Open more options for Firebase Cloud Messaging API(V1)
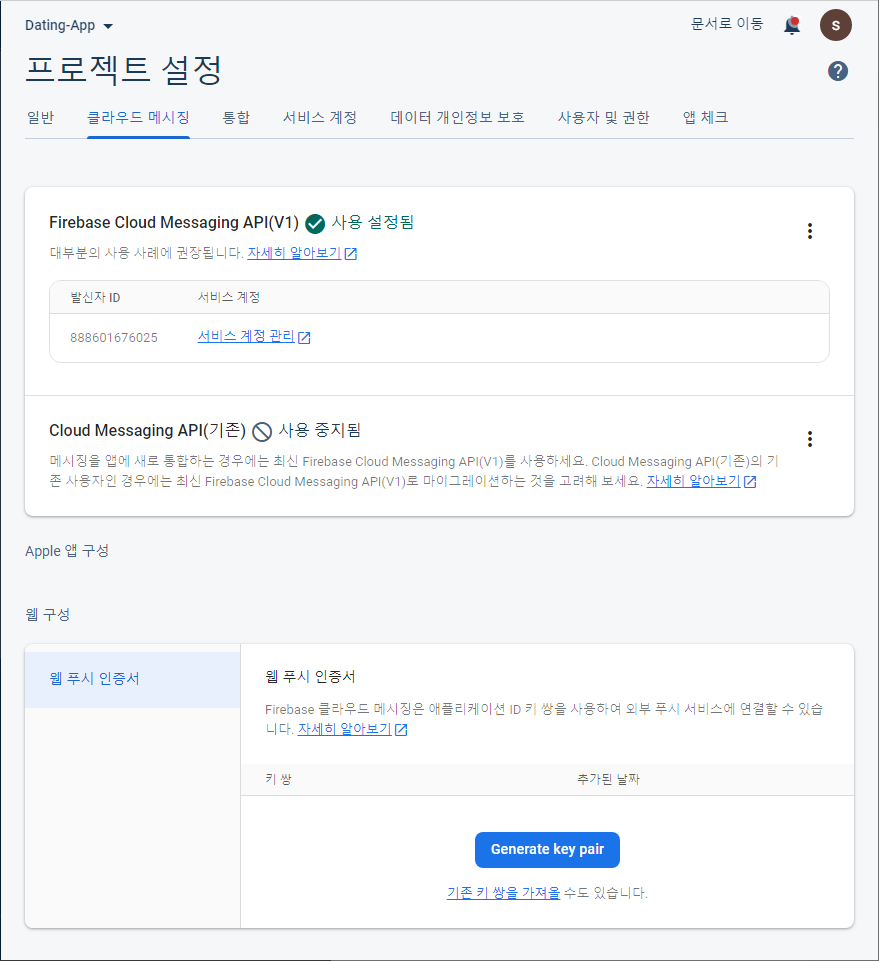The image size is (879, 961). (810, 231)
